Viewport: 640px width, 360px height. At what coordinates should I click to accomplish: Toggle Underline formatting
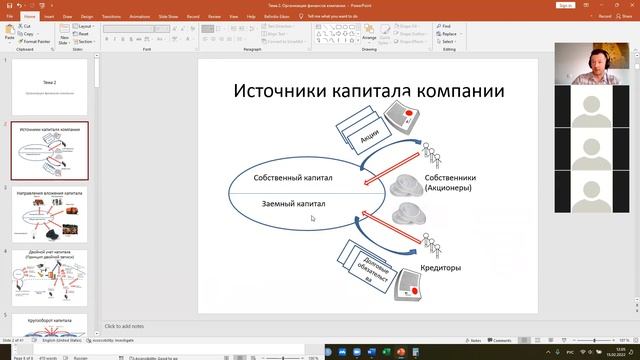click(x=123, y=39)
